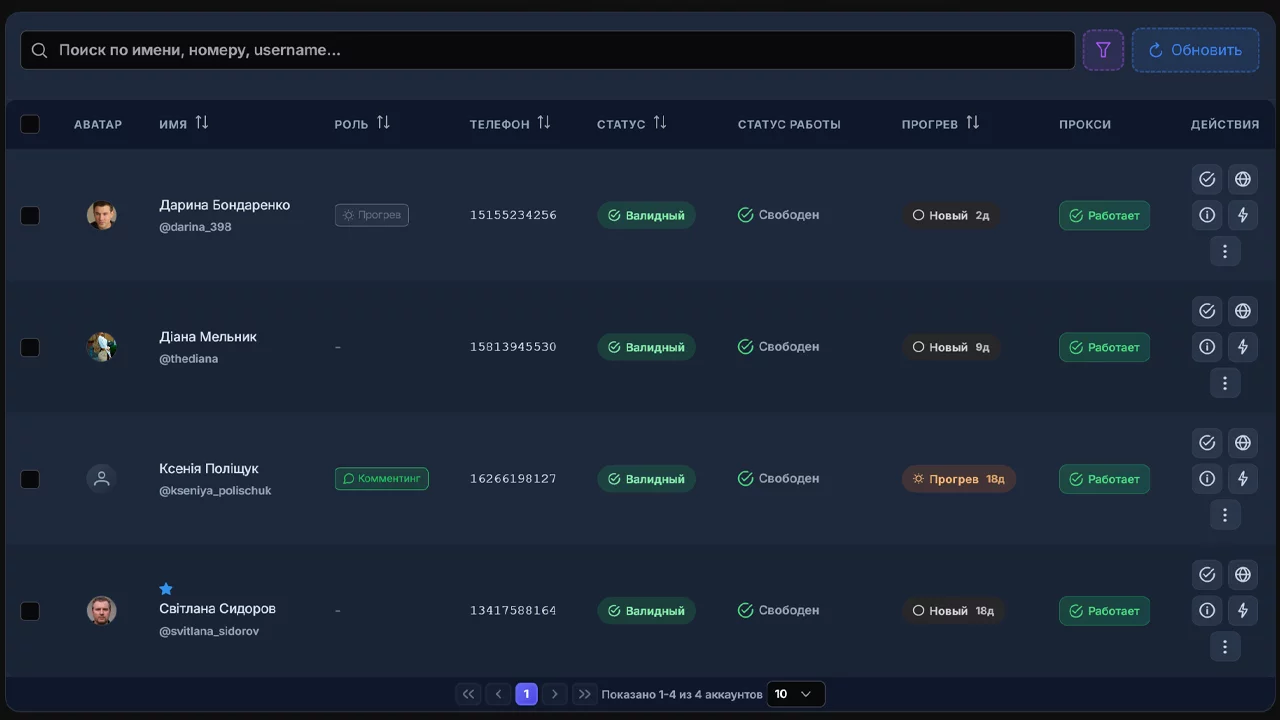Click the Прогрев 18д warmup progress badge
The image size is (1280, 720).
coord(958,479)
